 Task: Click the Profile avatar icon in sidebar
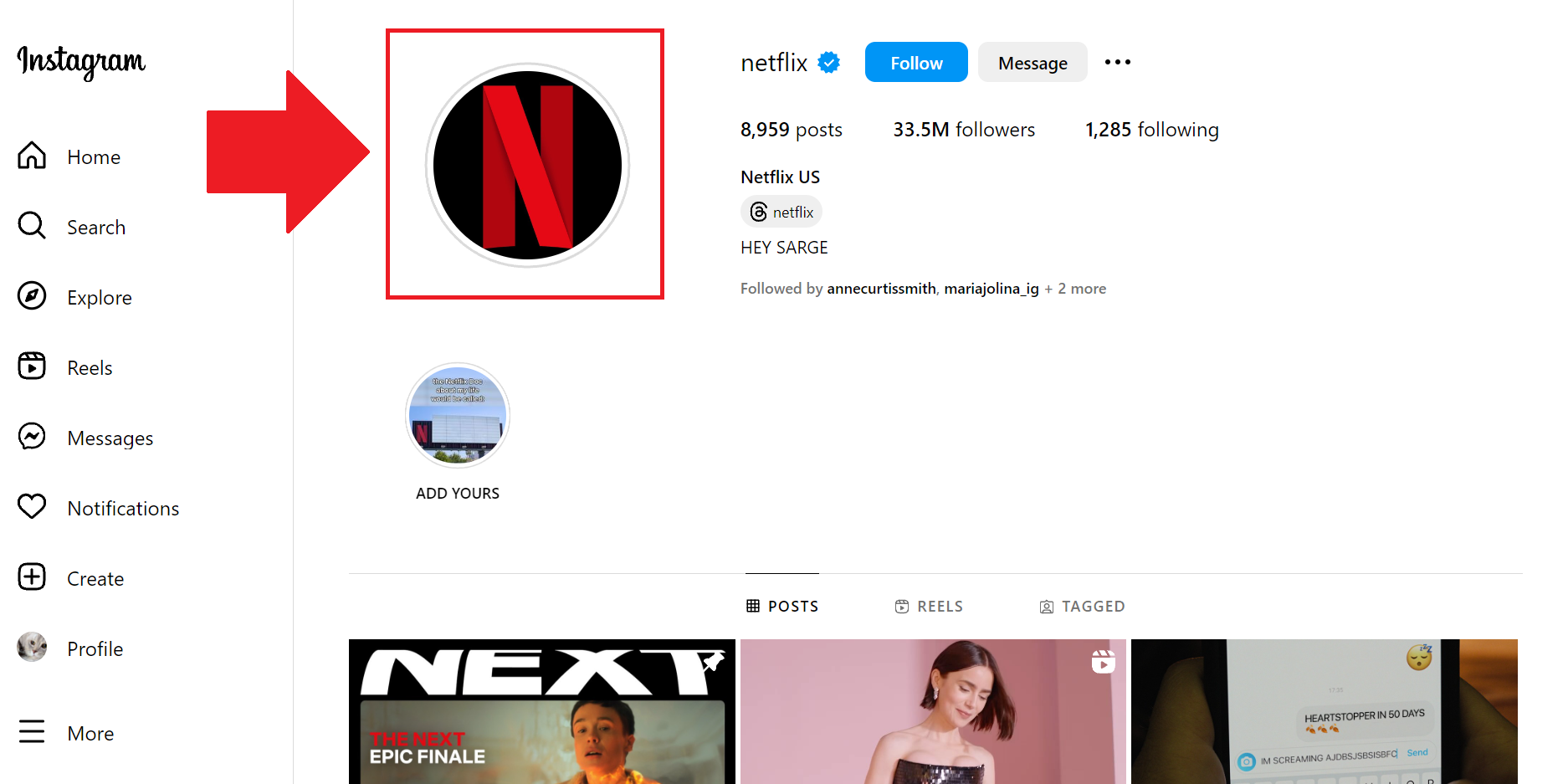[x=32, y=648]
